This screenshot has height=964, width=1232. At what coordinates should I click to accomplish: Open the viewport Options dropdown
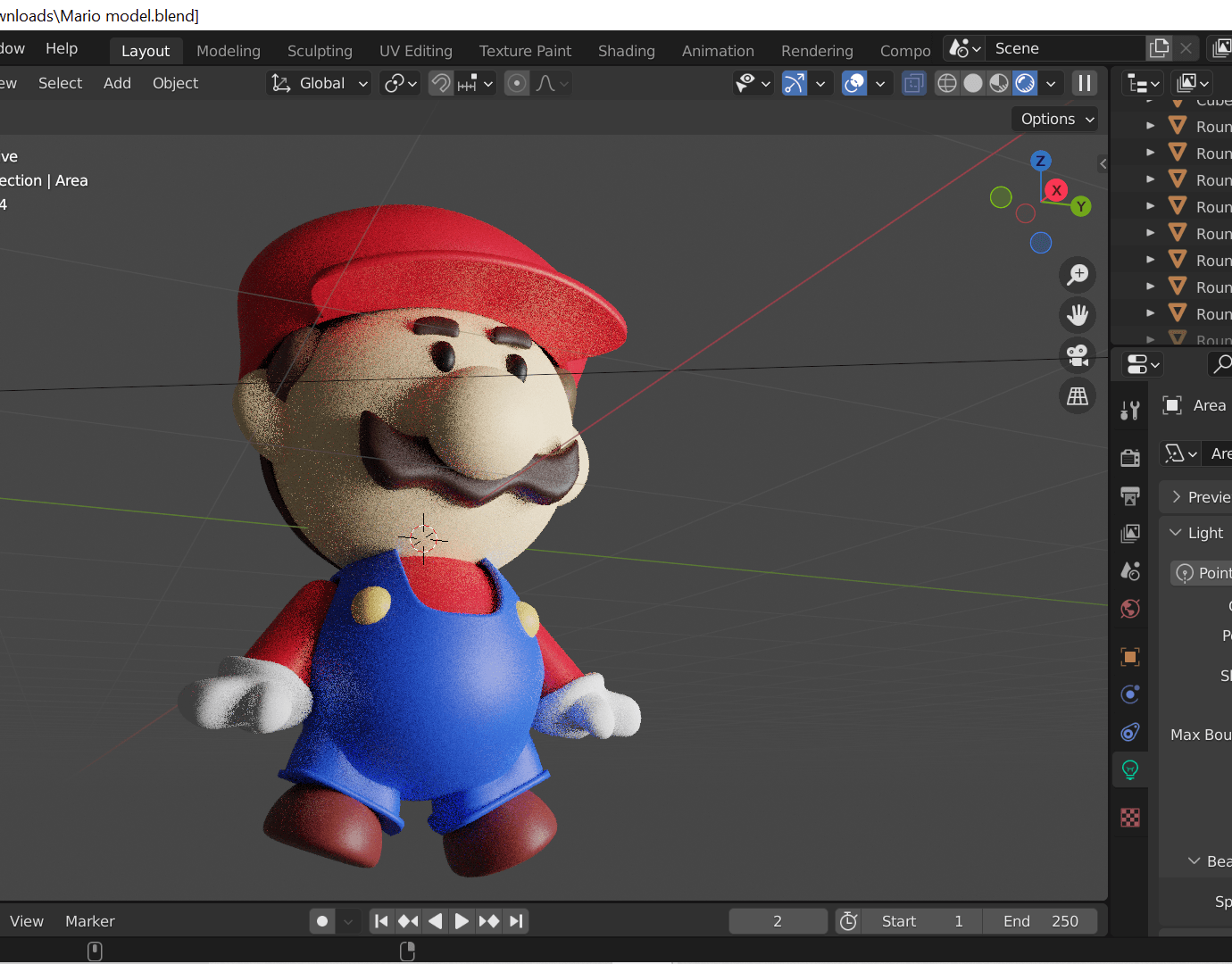click(x=1055, y=119)
